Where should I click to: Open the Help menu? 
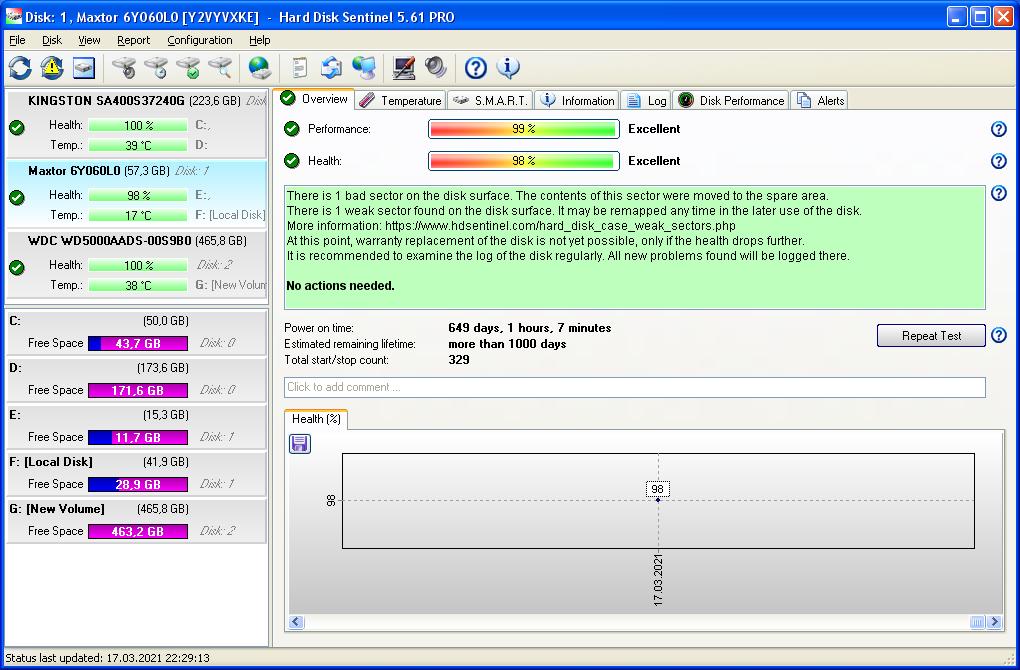pyautogui.click(x=260, y=40)
